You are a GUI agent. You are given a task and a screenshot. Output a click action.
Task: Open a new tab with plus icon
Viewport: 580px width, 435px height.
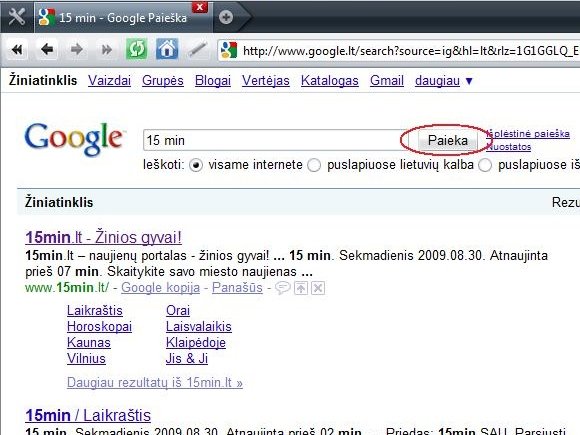(x=226, y=17)
